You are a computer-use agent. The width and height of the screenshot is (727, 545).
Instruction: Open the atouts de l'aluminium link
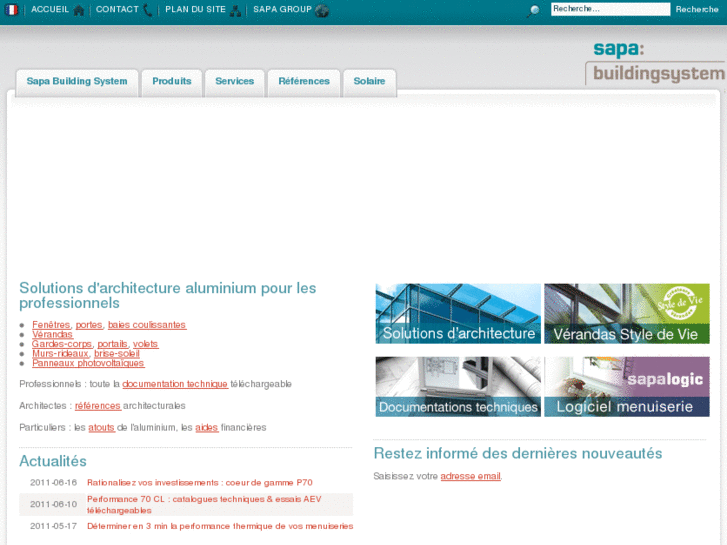pos(102,428)
